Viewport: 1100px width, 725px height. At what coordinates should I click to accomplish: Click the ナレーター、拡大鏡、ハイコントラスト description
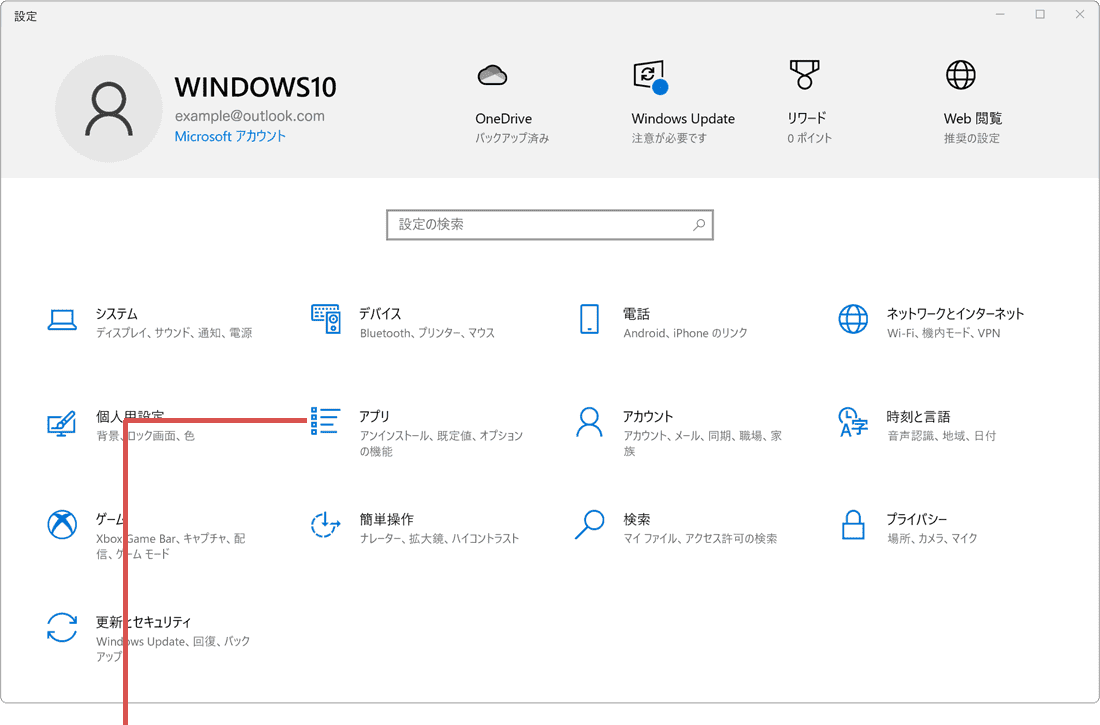440,538
